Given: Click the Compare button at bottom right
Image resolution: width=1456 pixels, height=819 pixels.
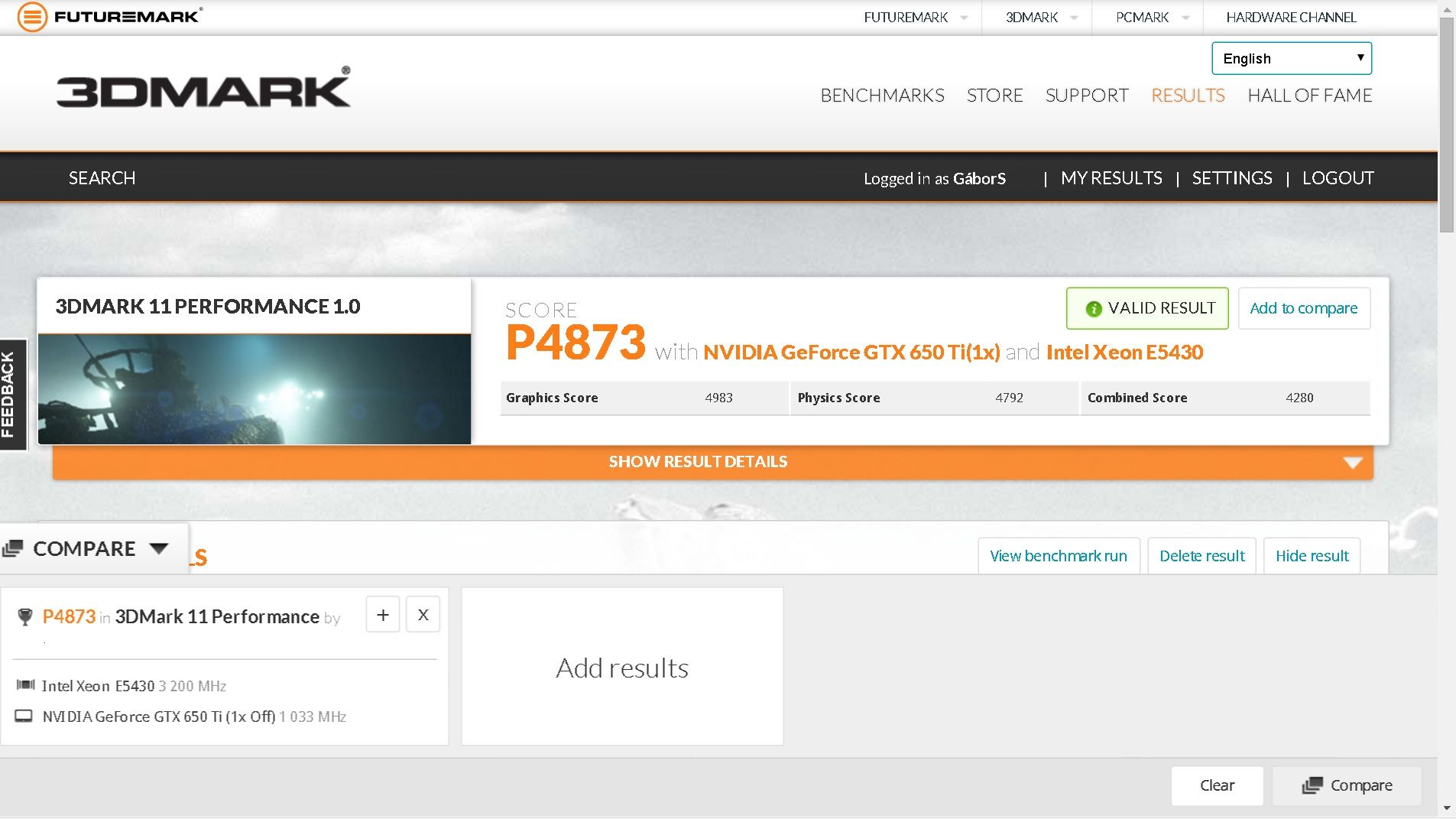Looking at the screenshot, I should [1347, 785].
